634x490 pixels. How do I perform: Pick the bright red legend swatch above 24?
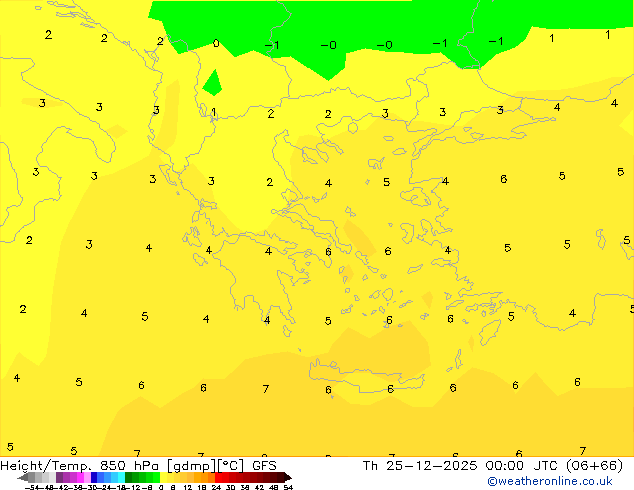click(x=218, y=477)
